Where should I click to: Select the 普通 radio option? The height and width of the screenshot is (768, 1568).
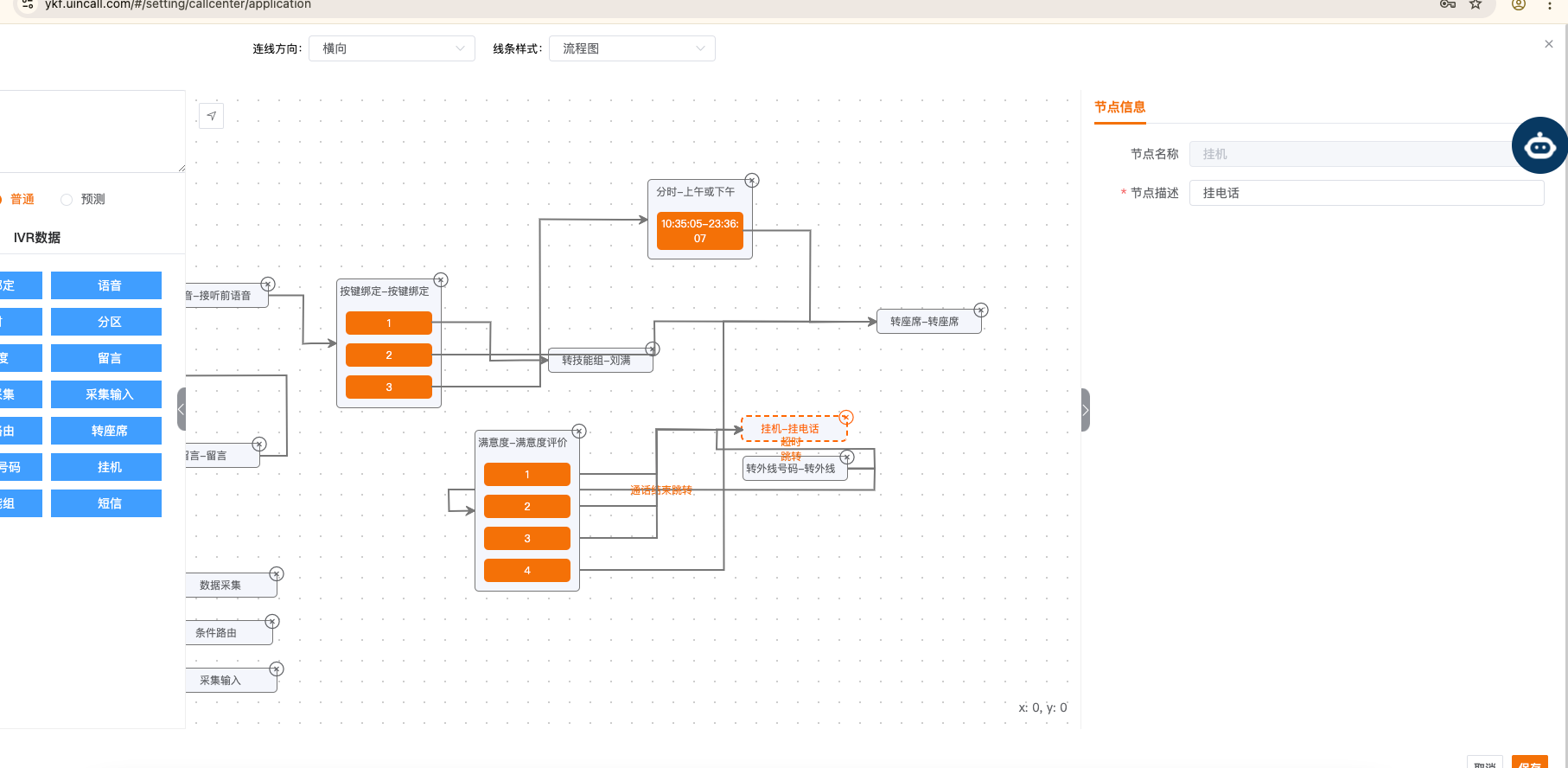[x=3, y=200]
